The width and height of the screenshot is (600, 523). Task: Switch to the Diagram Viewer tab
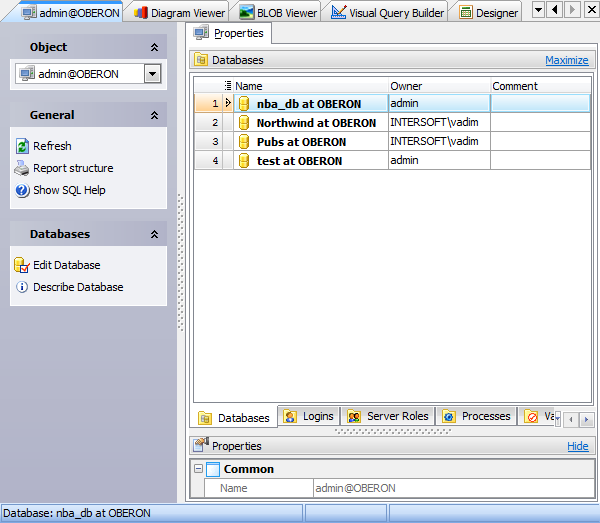click(178, 13)
